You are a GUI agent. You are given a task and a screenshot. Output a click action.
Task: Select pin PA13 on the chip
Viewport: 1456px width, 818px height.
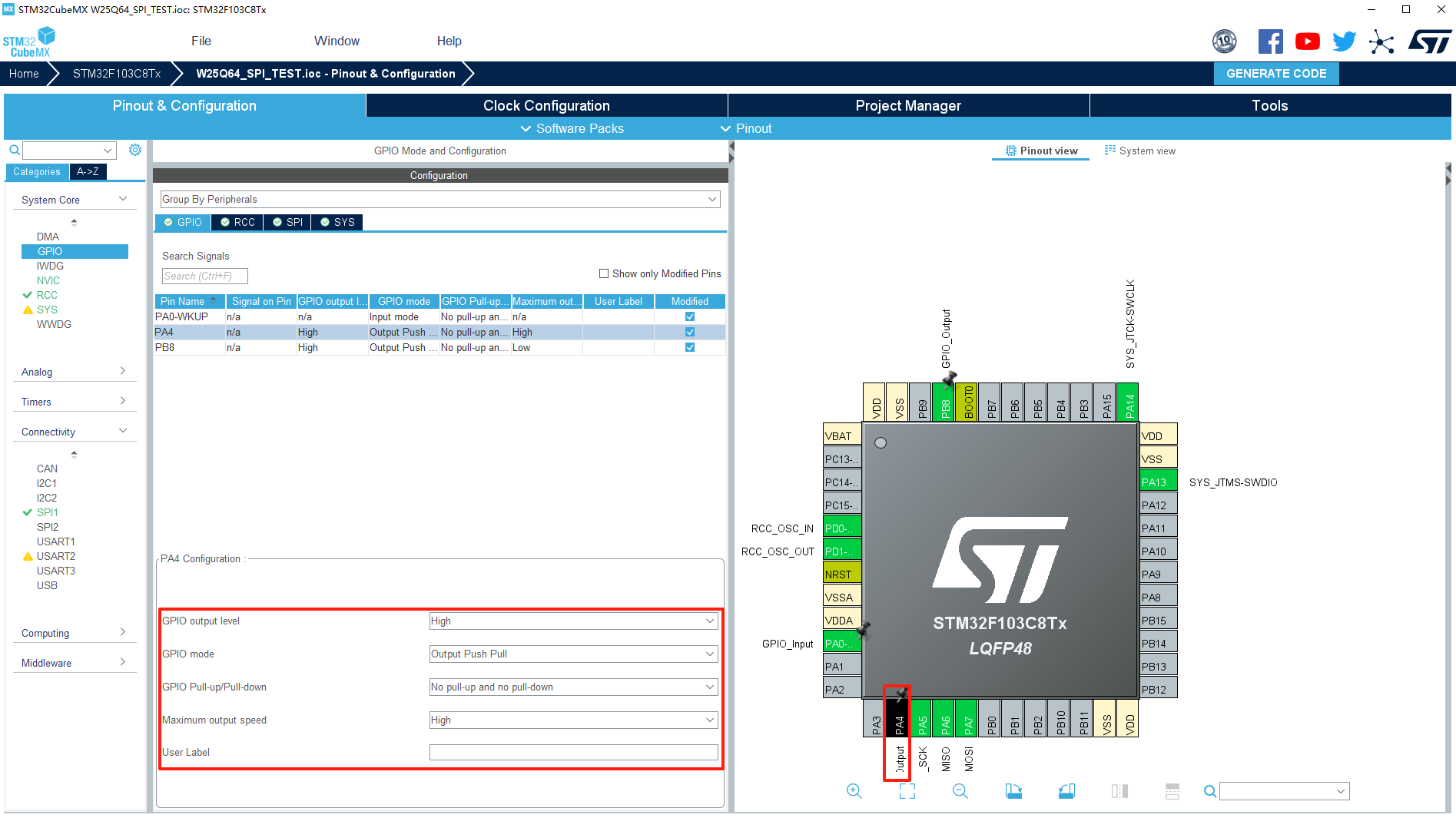point(1159,482)
